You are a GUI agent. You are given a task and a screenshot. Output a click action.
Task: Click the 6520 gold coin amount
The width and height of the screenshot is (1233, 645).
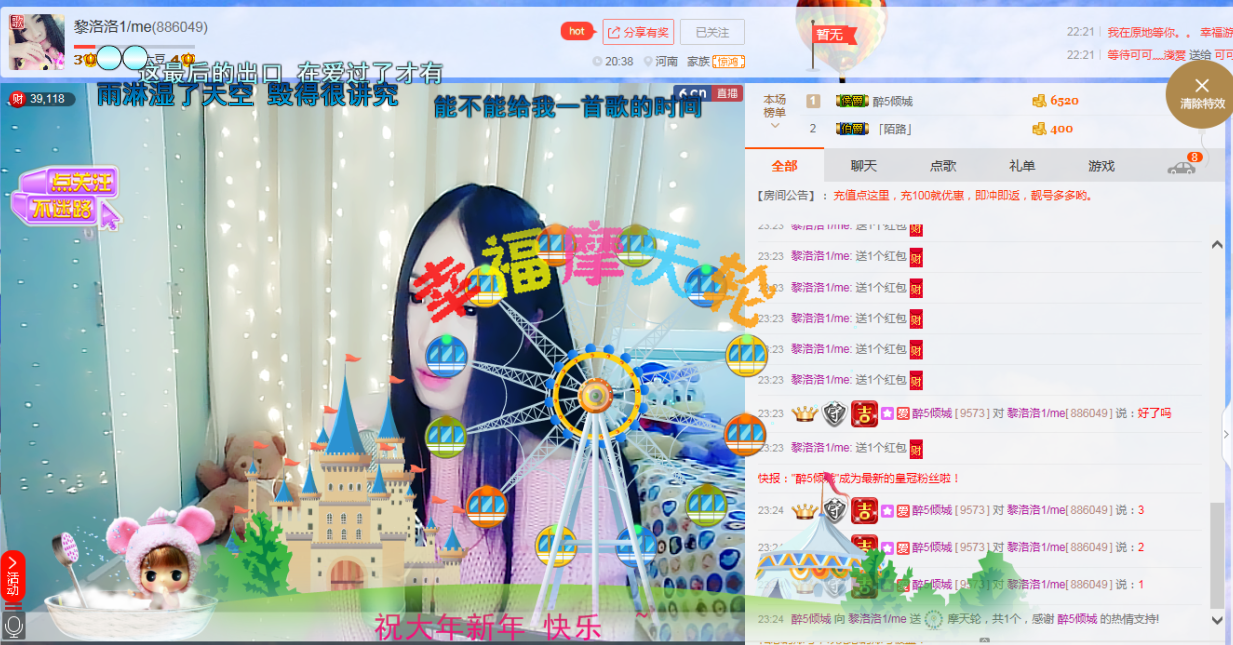[x=1055, y=101]
